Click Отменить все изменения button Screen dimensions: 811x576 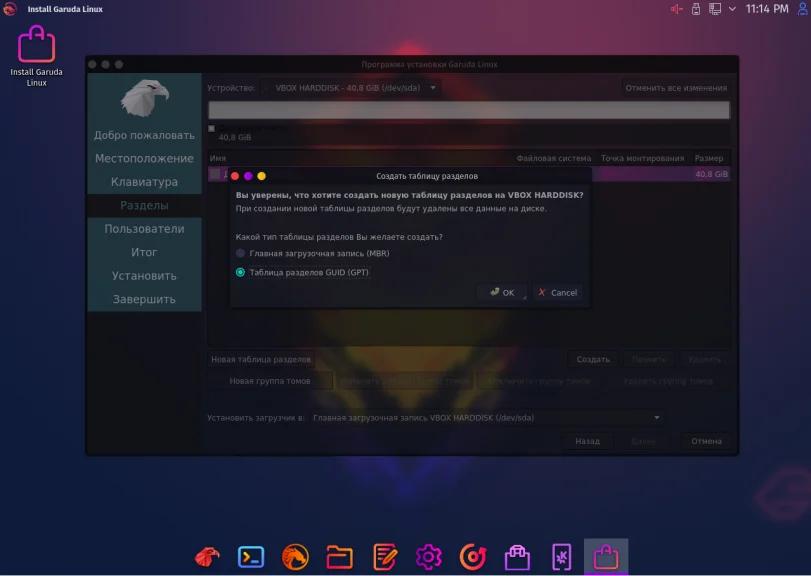point(675,87)
